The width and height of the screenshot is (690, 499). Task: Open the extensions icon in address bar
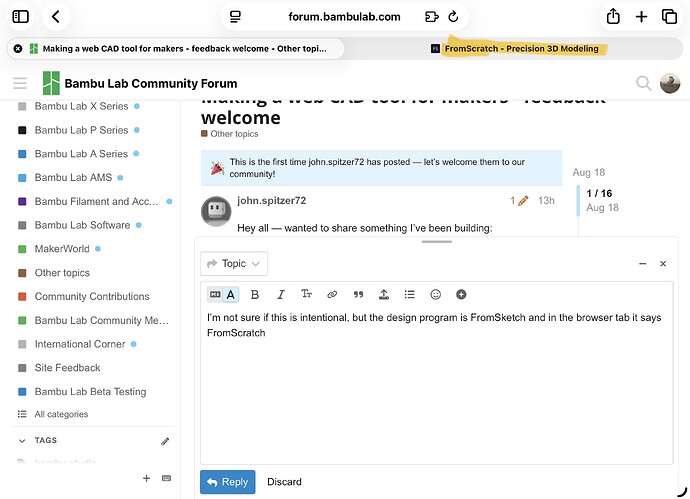click(x=432, y=17)
